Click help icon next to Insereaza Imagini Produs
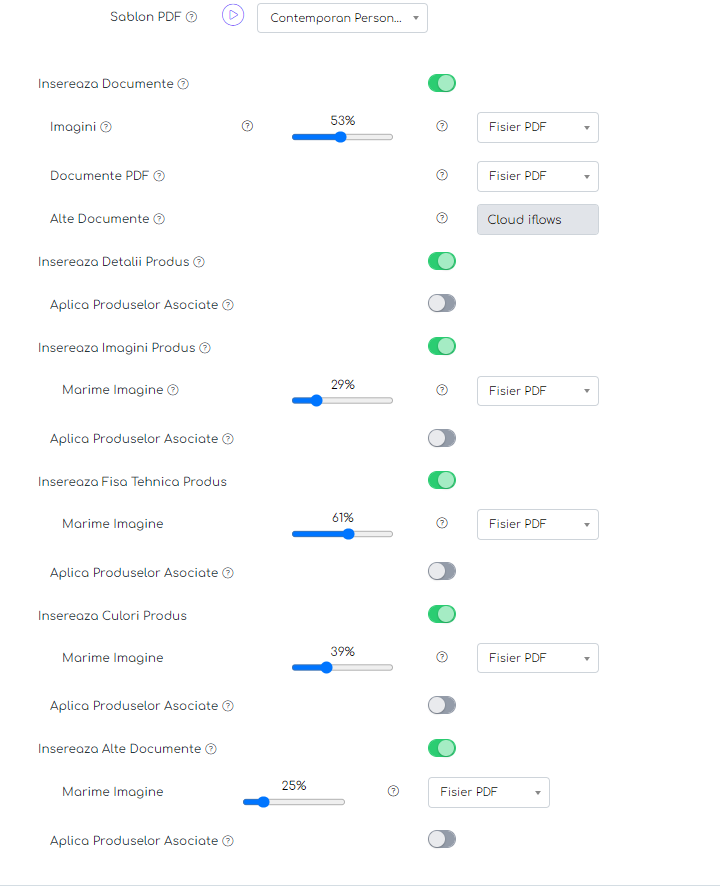 [x=205, y=348]
